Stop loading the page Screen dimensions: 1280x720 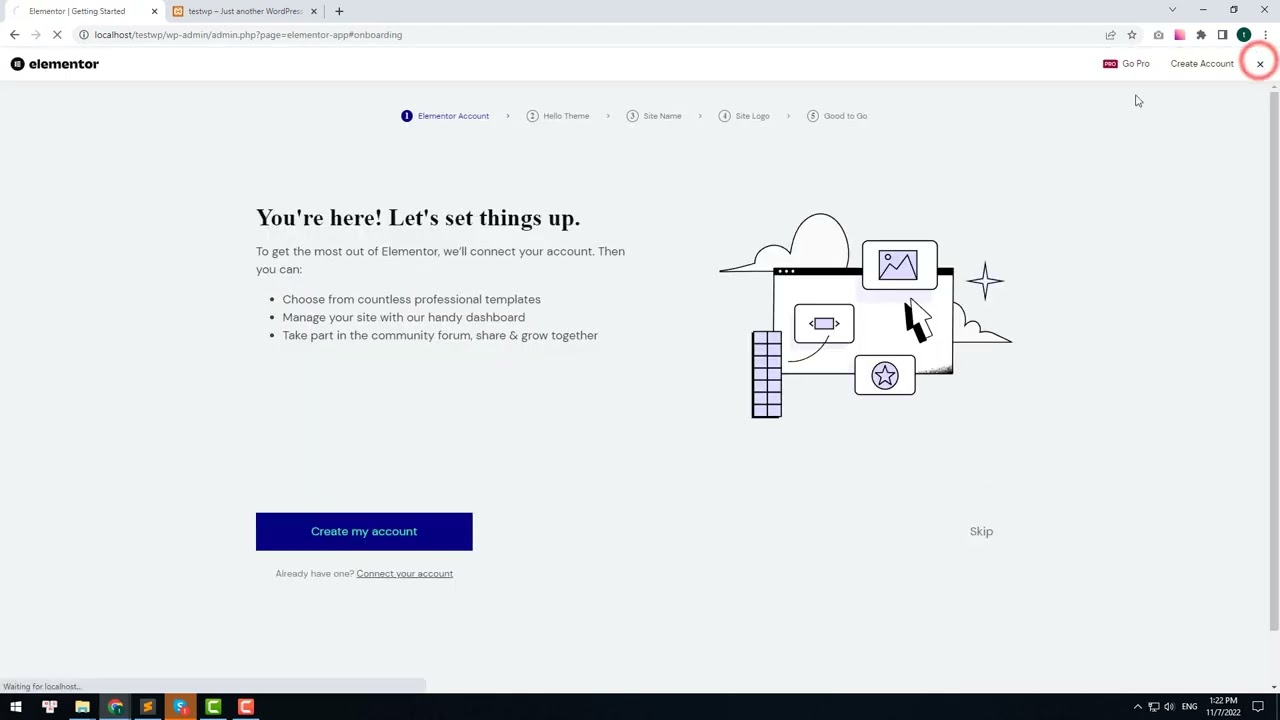coord(57,35)
